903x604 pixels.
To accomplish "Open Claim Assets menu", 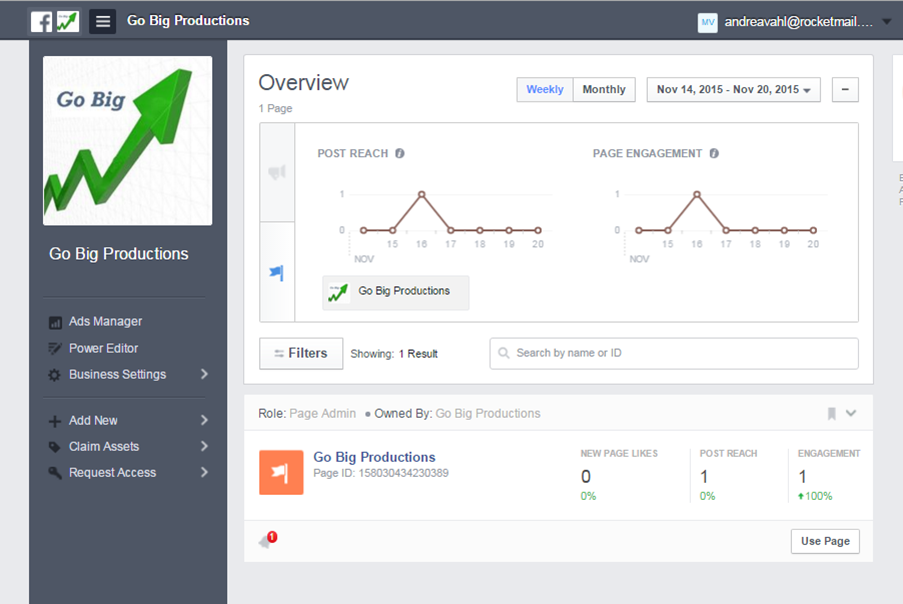I will coord(104,446).
